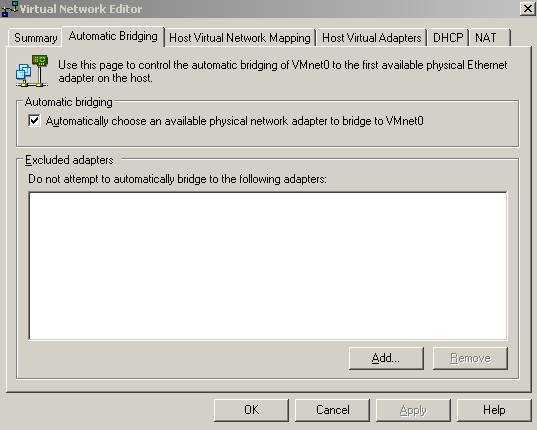
Task: Click the Remove button
Action: (x=470, y=358)
